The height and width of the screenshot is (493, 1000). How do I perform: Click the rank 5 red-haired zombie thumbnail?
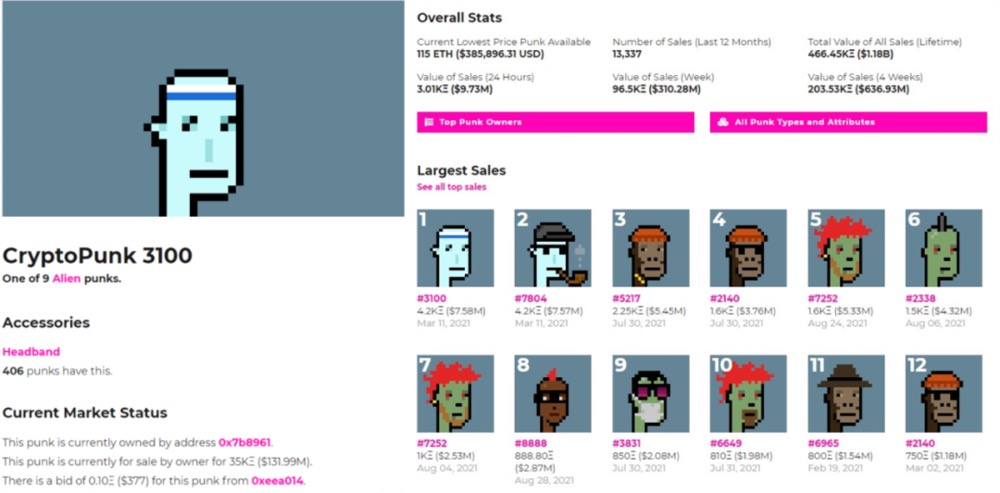(x=845, y=248)
